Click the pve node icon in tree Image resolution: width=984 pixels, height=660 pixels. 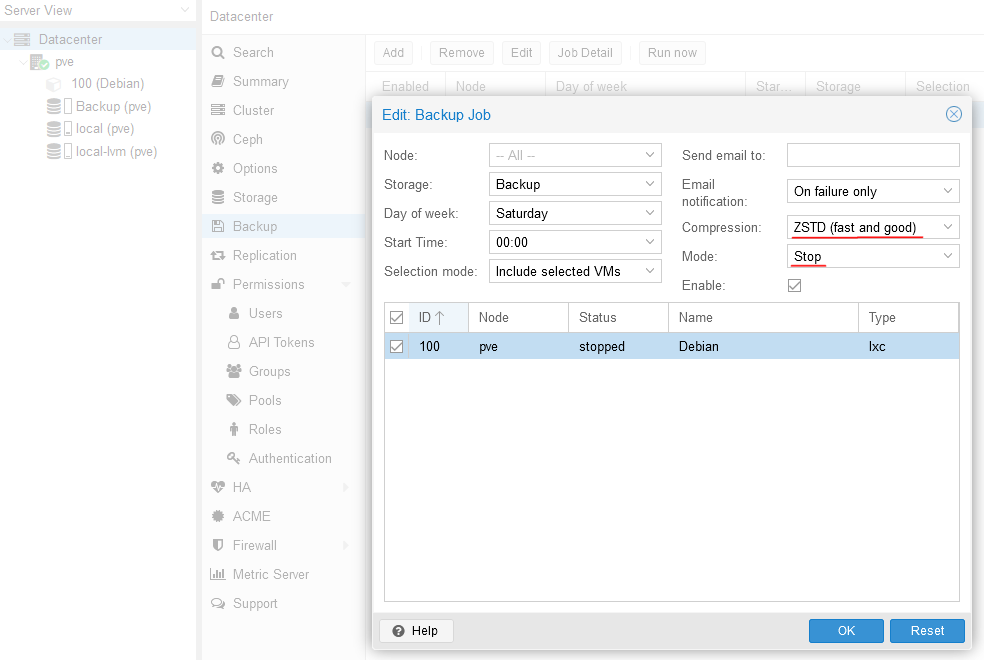click(39, 62)
